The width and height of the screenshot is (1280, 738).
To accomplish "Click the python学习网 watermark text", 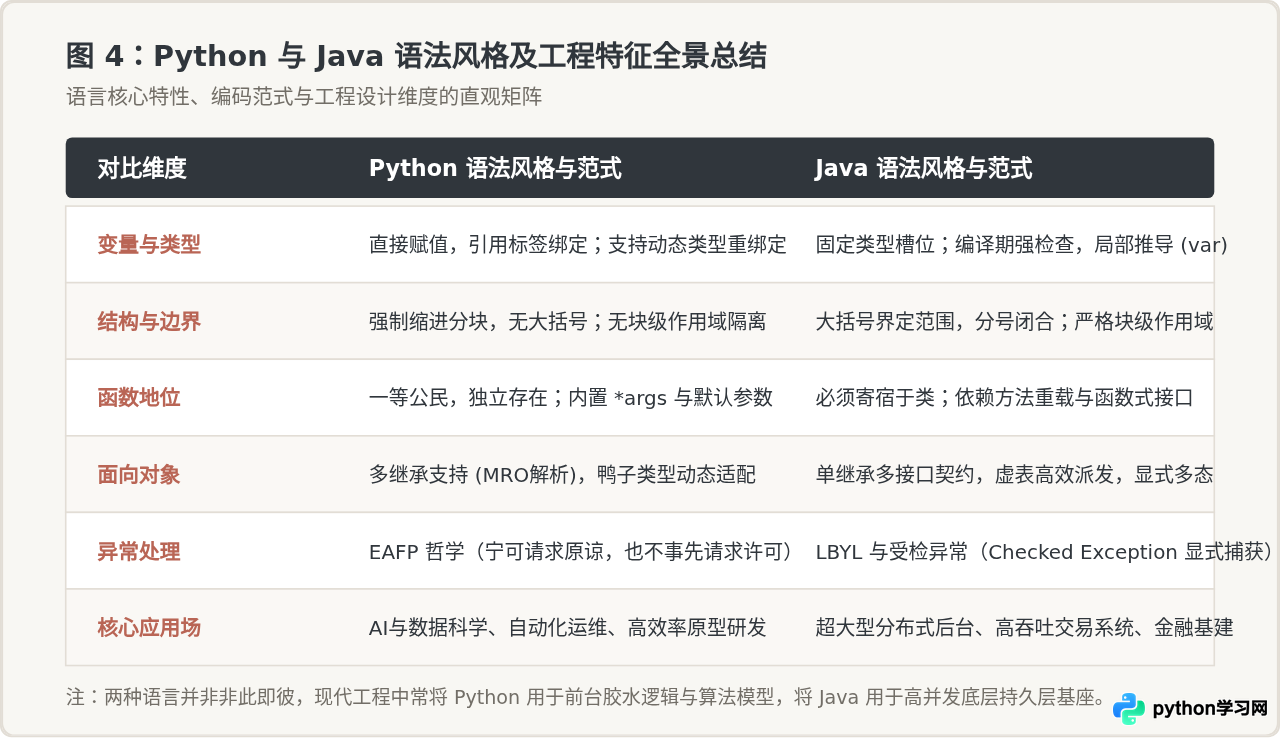I will tap(1210, 709).
